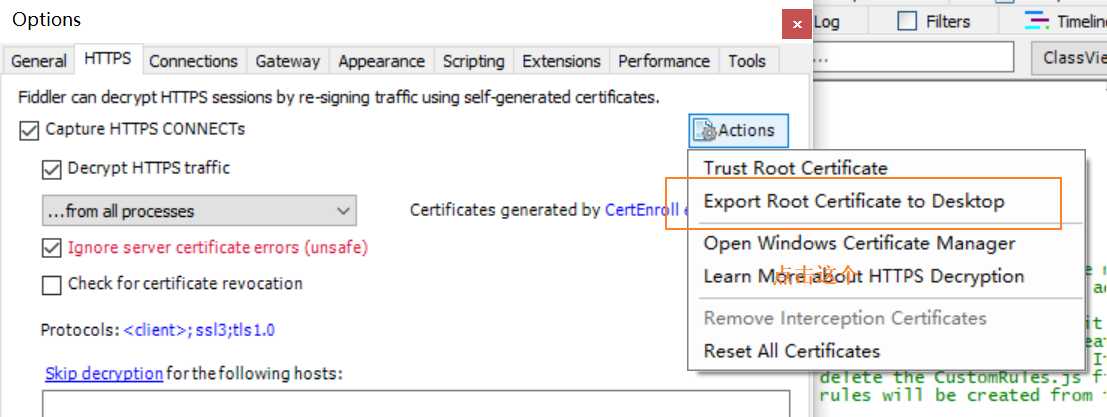The height and width of the screenshot is (417, 1107).
Task: Open the Appearance tab
Action: click(381, 61)
